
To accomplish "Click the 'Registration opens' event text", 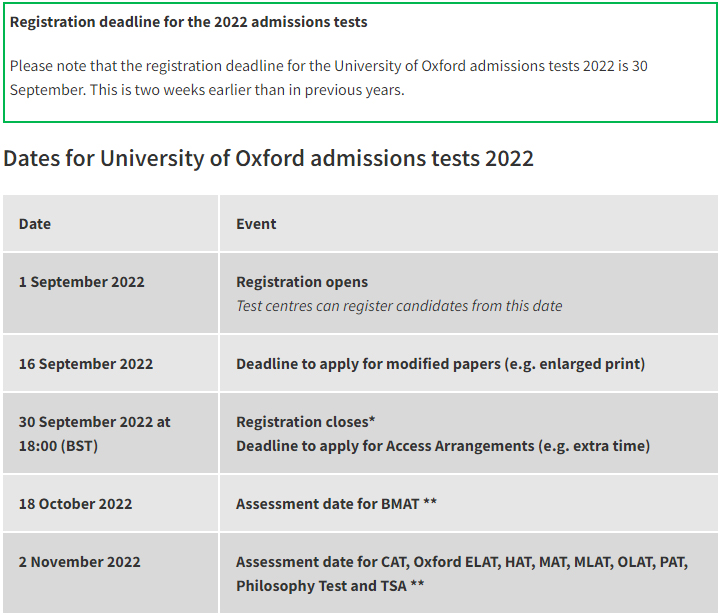I will pos(302,282).
